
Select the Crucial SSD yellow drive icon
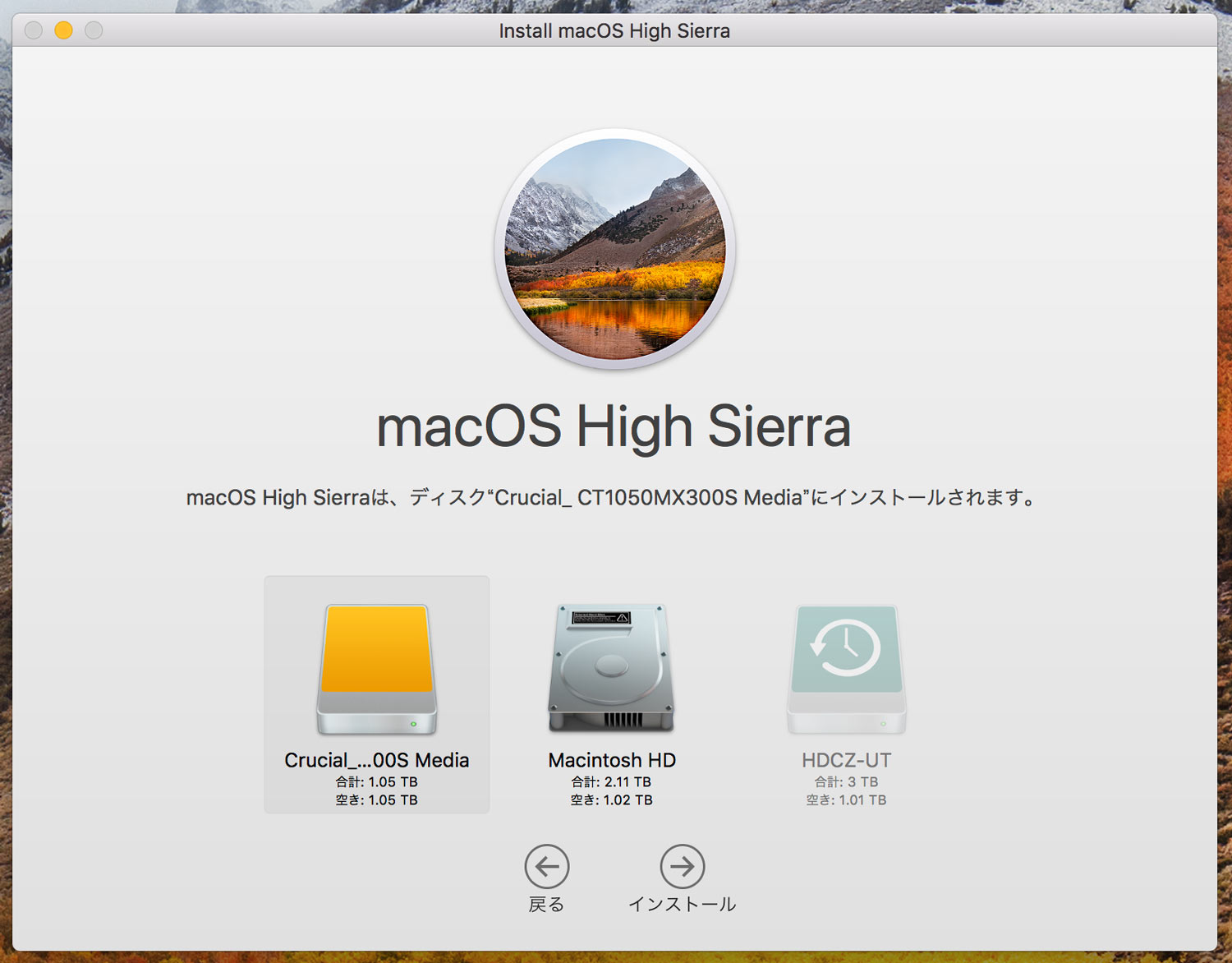click(377, 670)
